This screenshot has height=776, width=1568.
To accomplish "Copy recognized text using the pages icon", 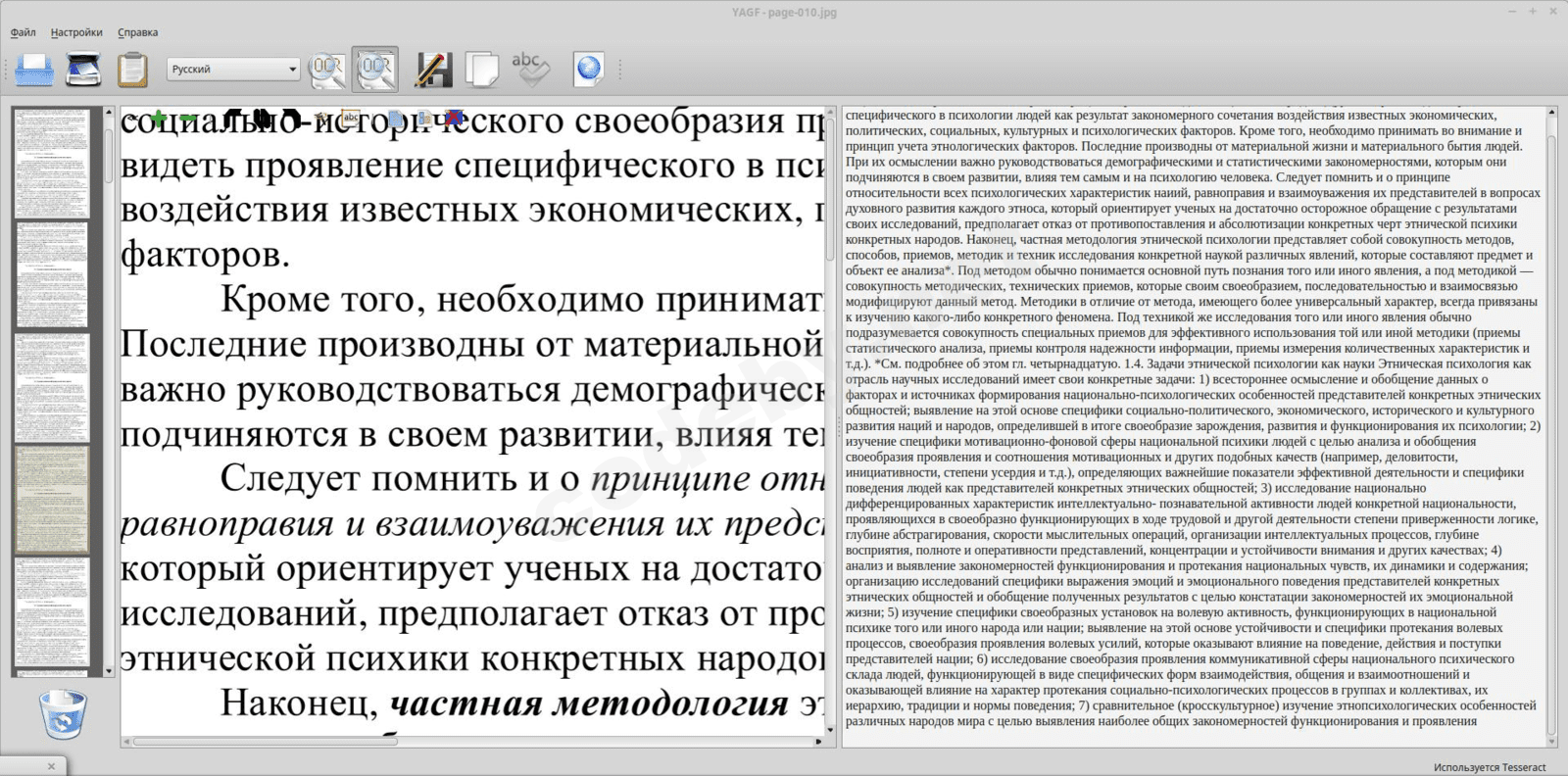I will pyautogui.click(x=481, y=70).
